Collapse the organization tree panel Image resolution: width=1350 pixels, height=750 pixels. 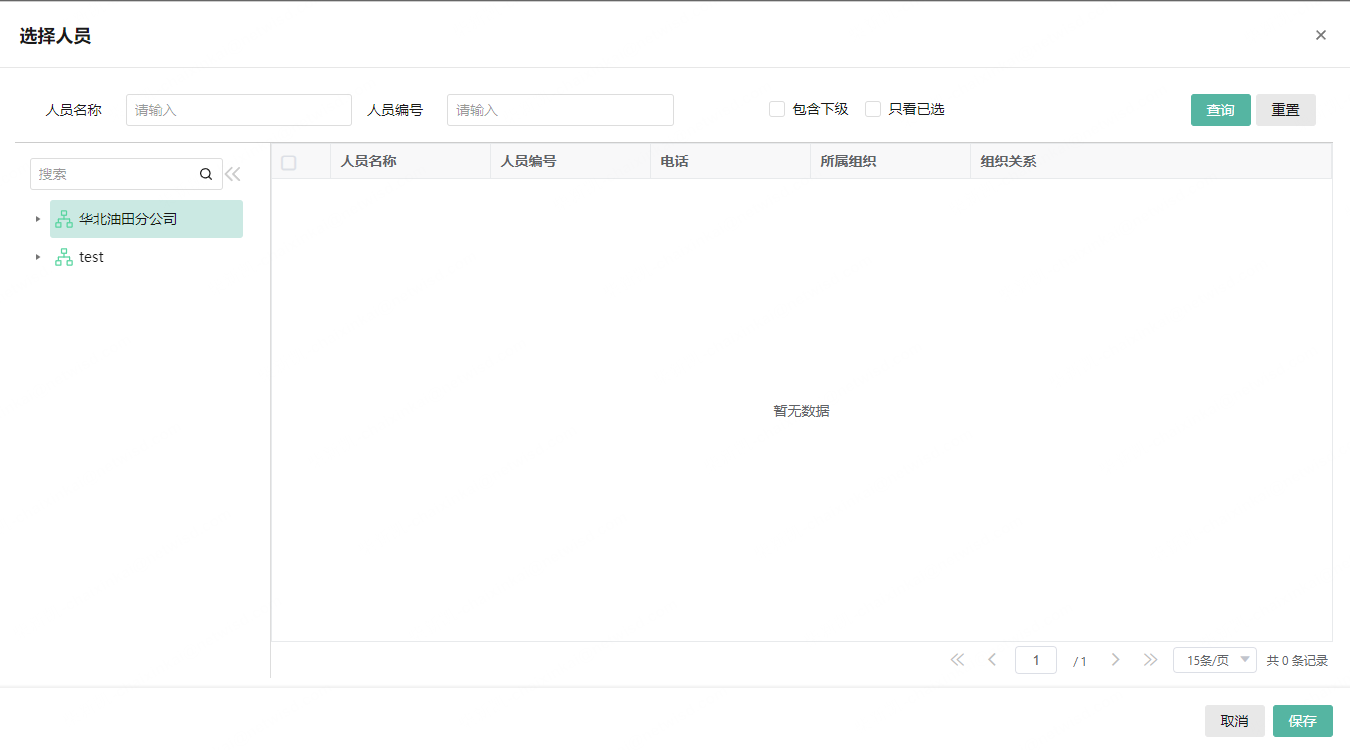pos(232,173)
